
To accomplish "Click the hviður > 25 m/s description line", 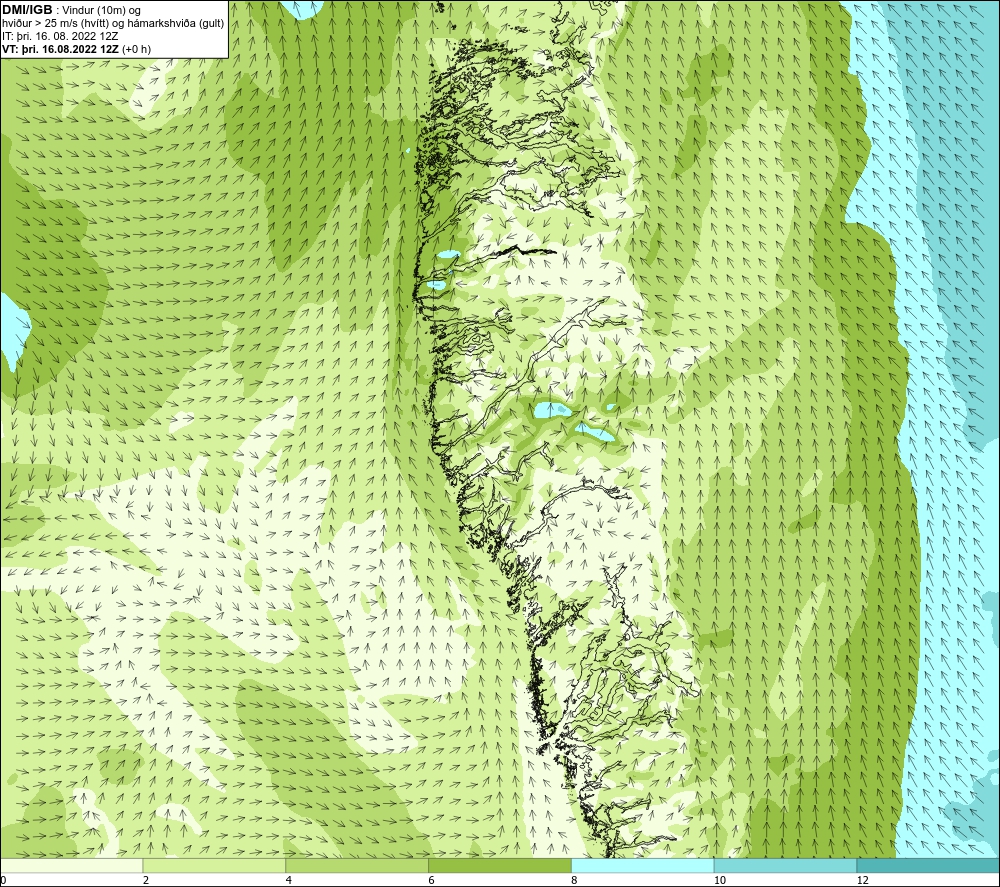I will point(113,24).
